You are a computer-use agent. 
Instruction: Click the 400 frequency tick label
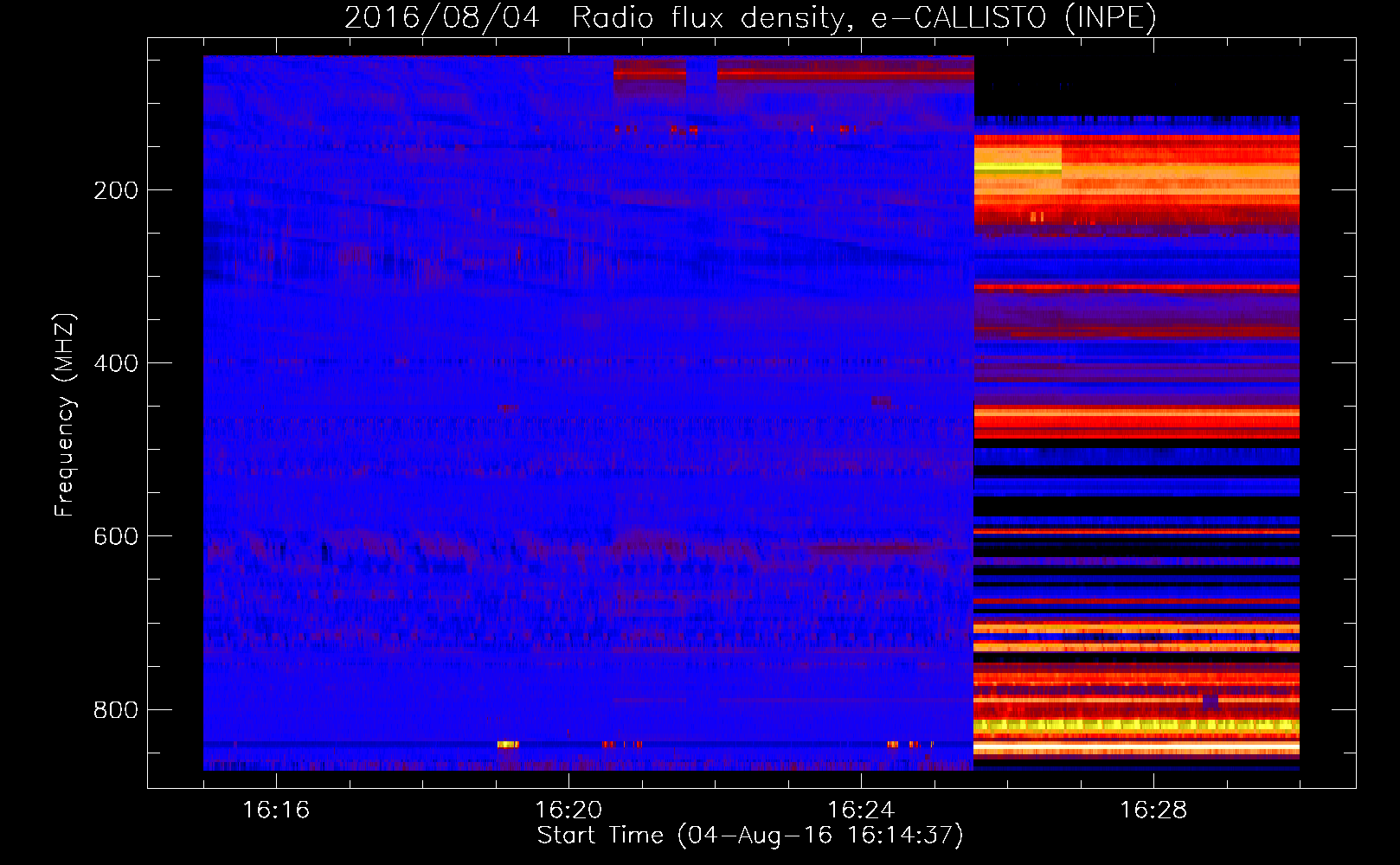(116, 363)
